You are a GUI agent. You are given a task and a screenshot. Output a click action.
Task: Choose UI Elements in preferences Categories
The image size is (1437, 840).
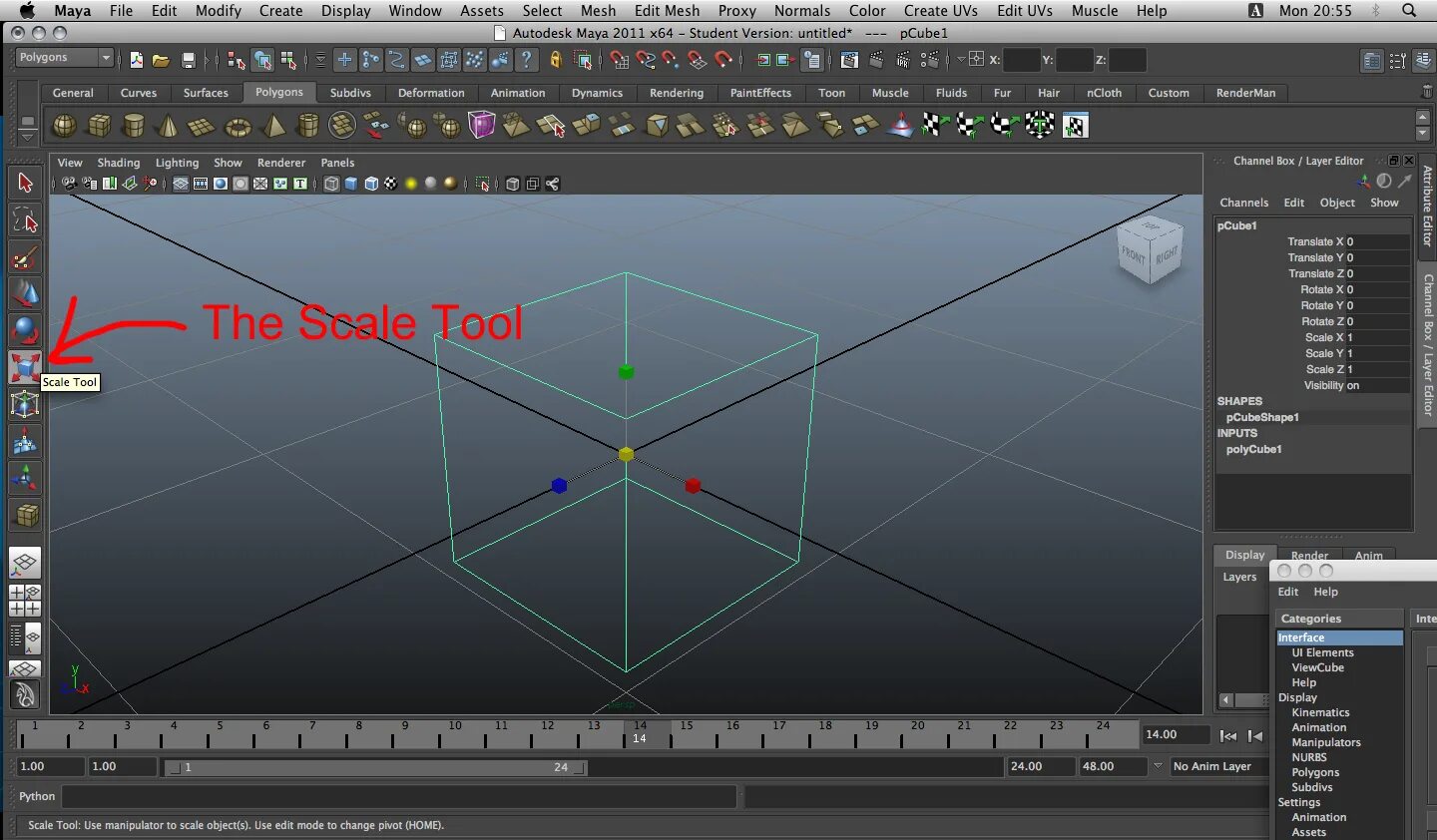pyautogui.click(x=1322, y=652)
